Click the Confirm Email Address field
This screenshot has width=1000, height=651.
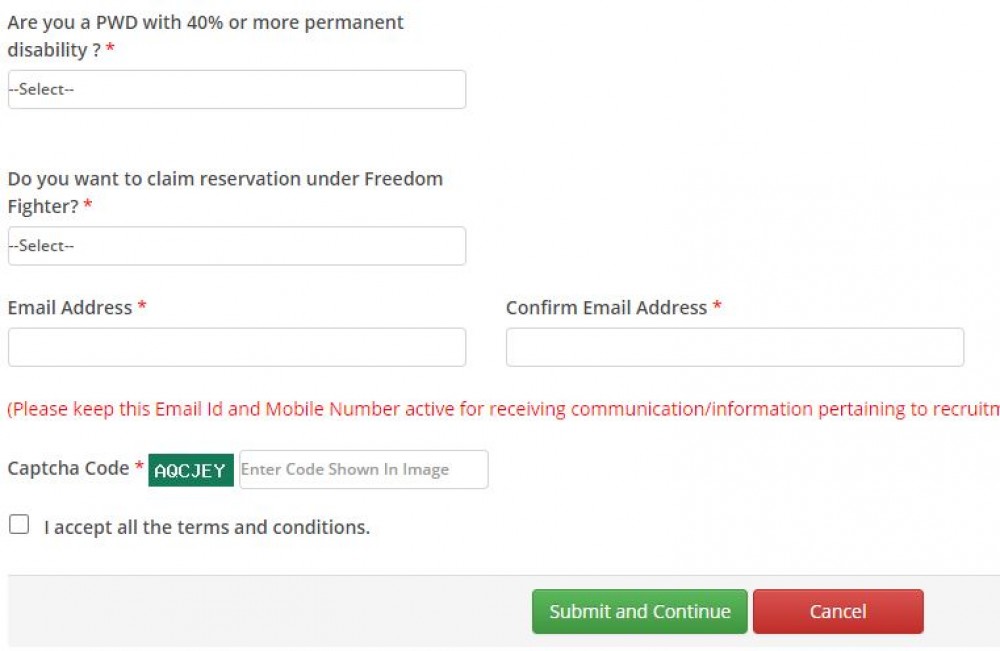point(734,347)
